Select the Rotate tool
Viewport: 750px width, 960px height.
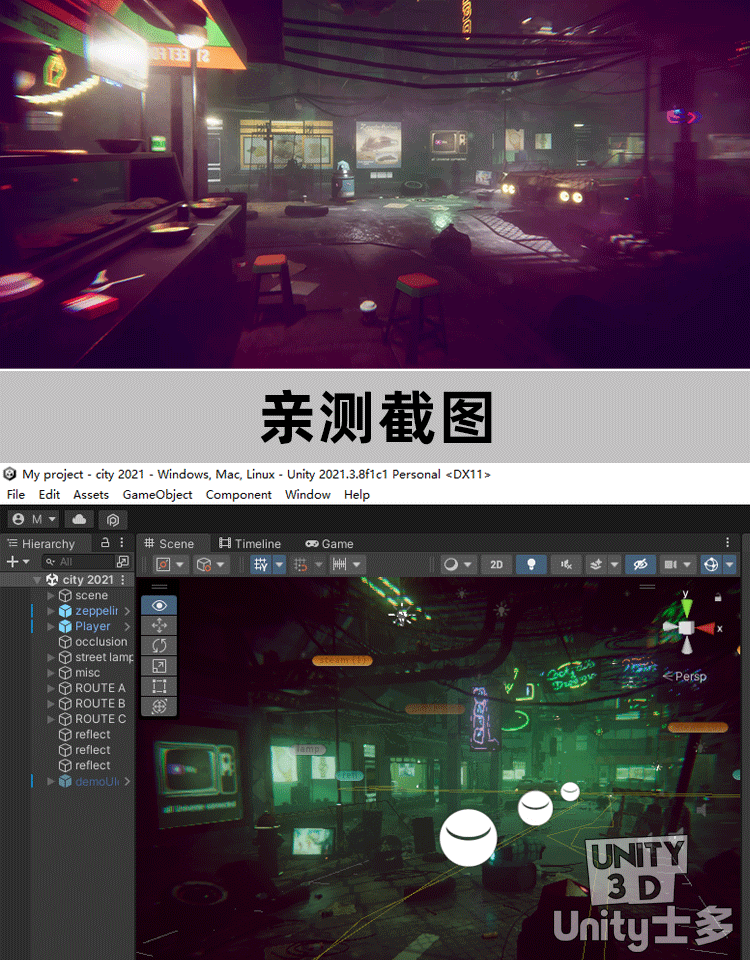159,645
